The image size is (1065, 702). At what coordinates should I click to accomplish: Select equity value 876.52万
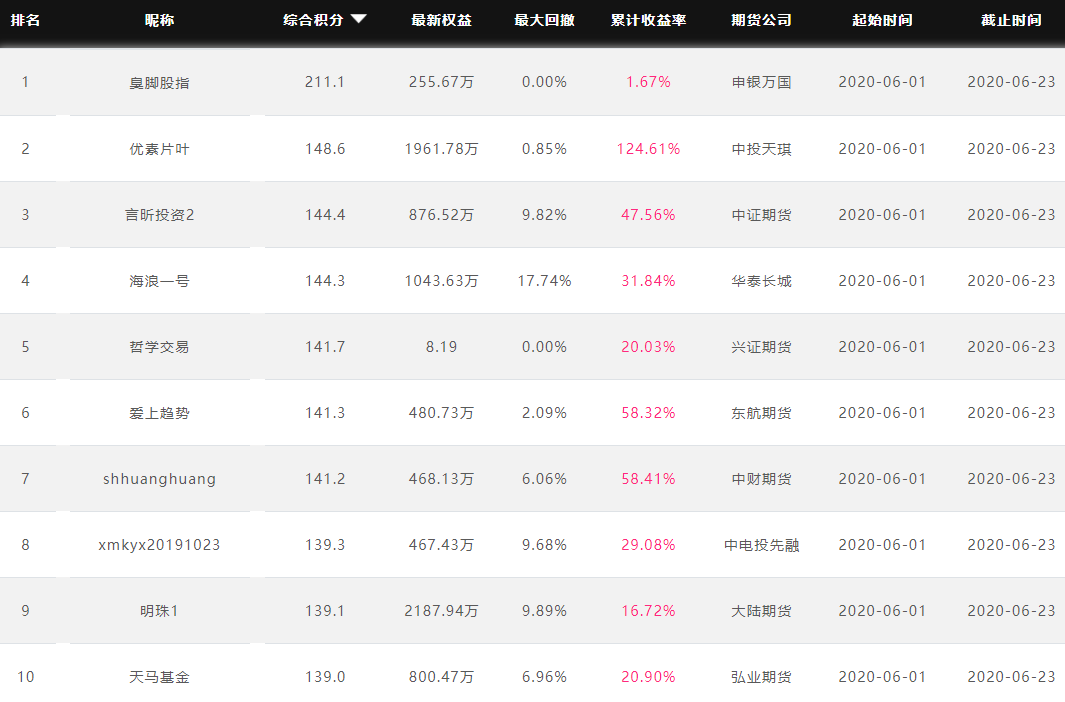point(441,215)
